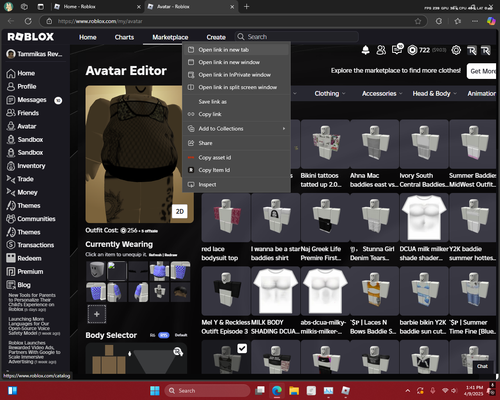Expand the Head & Body dropdown
This screenshot has width=500, height=400.
click(x=434, y=94)
